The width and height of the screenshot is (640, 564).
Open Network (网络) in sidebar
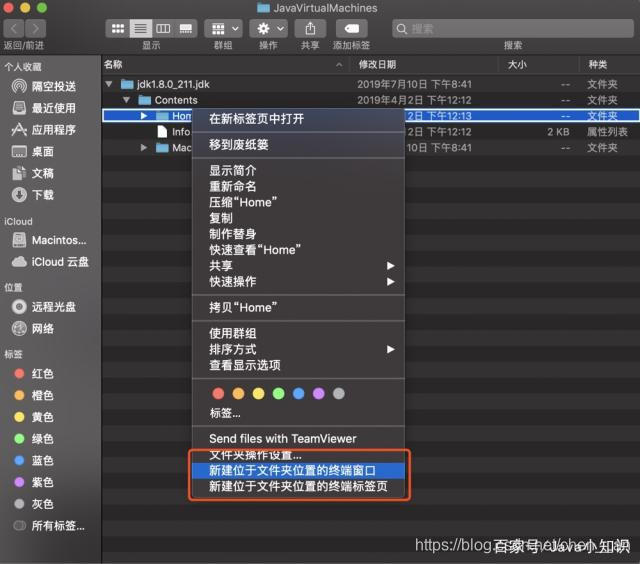pyautogui.click(x=33, y=329)
